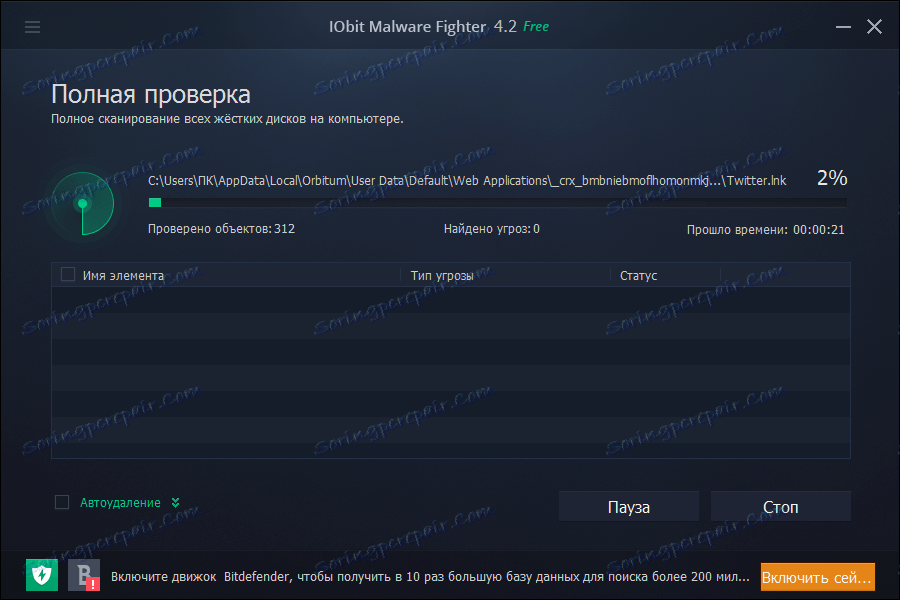Click Проверено объектов: 312 counter

(x=221, y=229)
